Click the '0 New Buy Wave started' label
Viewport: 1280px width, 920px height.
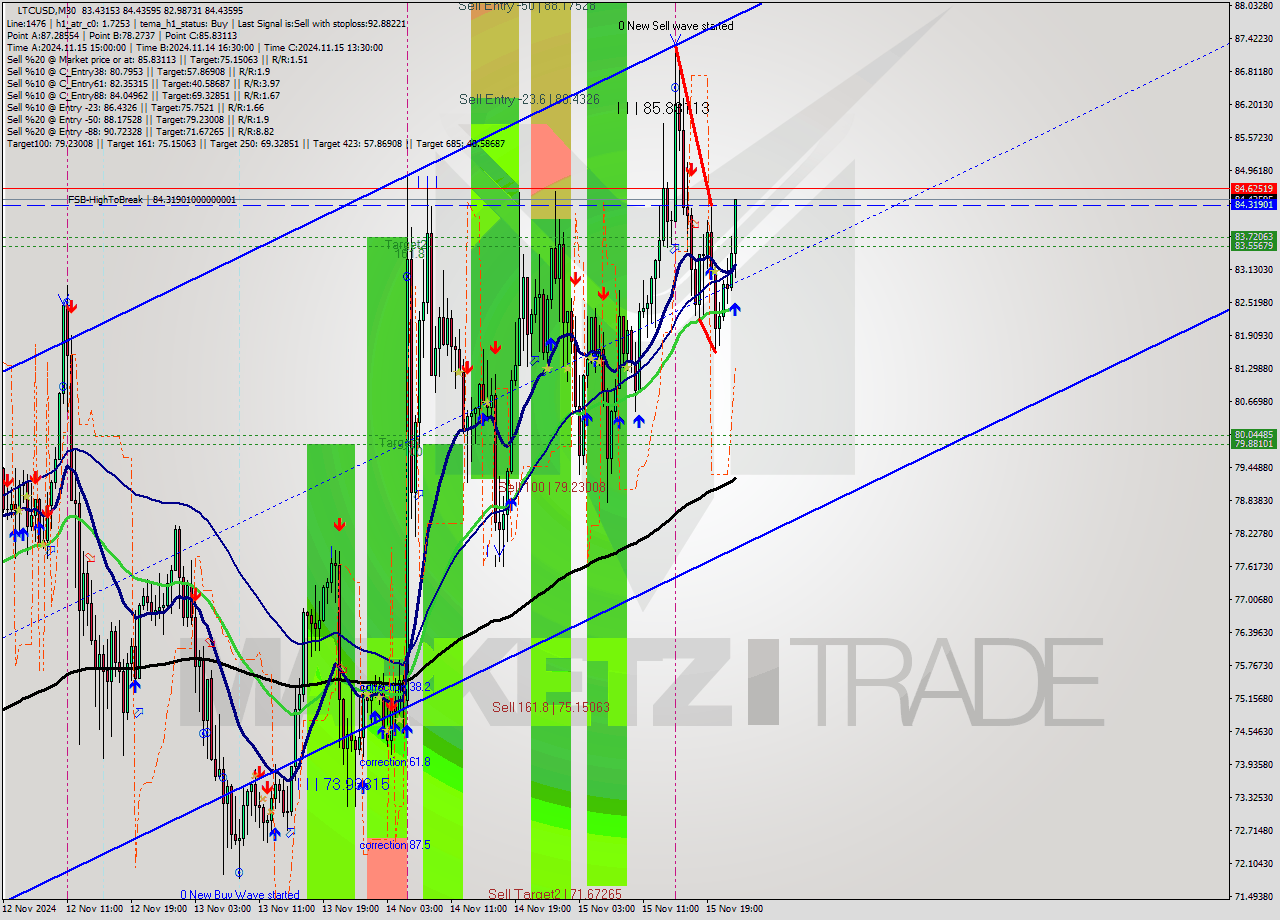coord(239,895)
